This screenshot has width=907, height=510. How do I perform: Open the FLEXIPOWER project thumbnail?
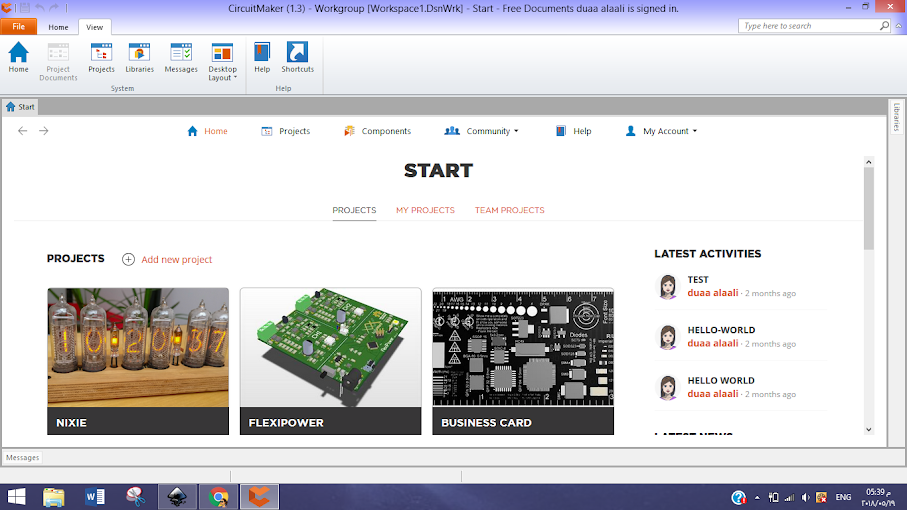(331, 361)
